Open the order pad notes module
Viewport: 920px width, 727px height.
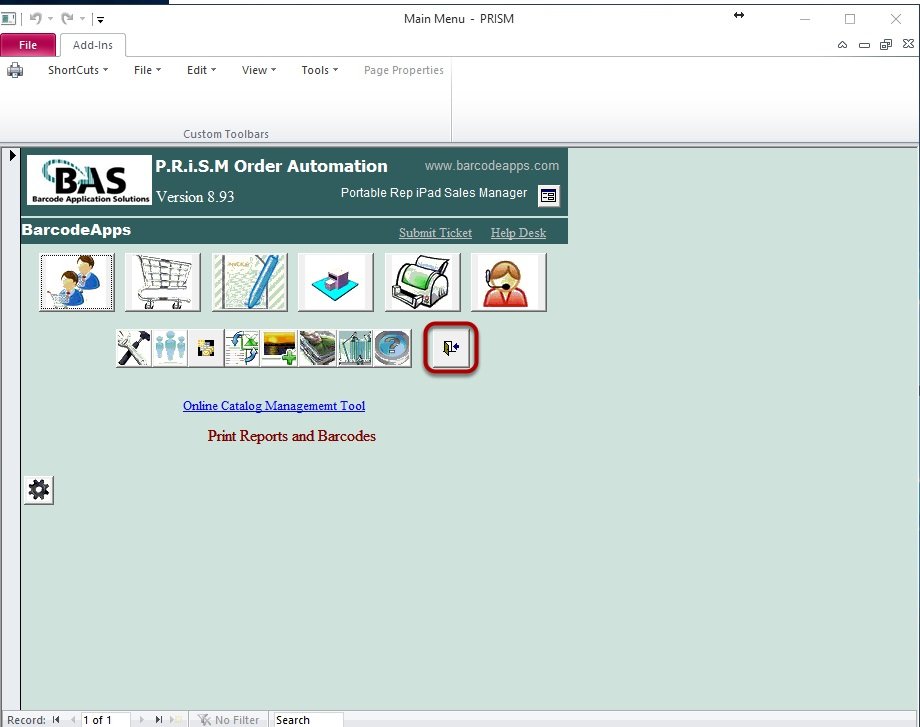(x=249, y=282)
